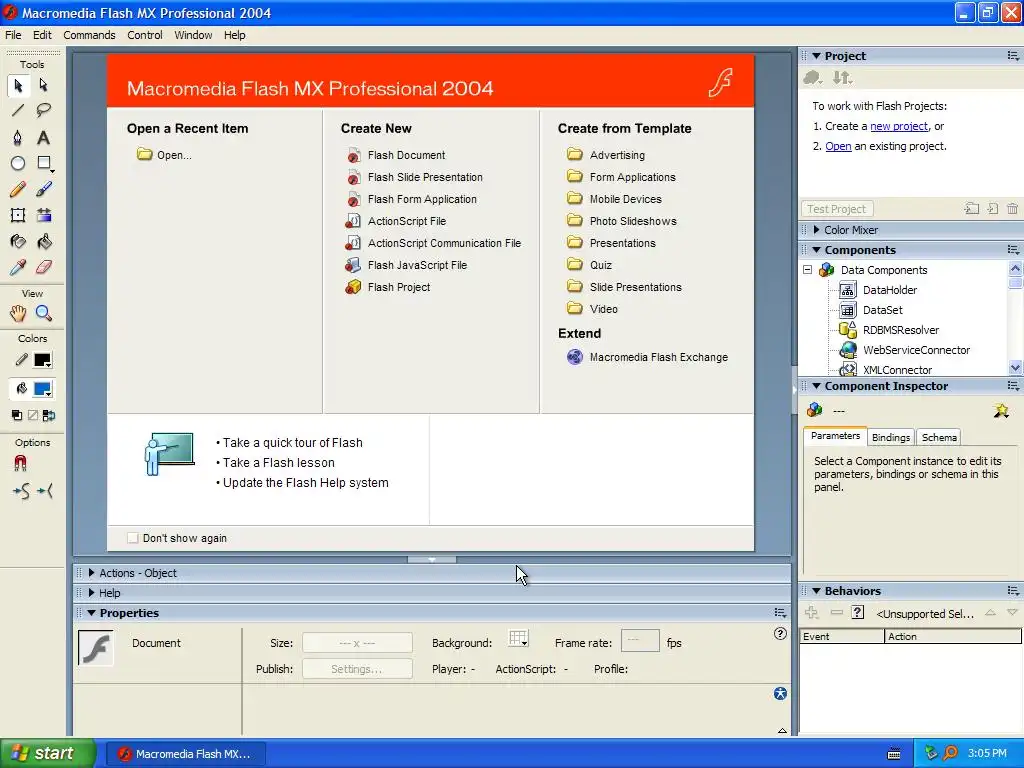The width and height of the screenshot is (1024, 768).
Task: Select the Selection arrow tool
Action: tap(18, 86)
